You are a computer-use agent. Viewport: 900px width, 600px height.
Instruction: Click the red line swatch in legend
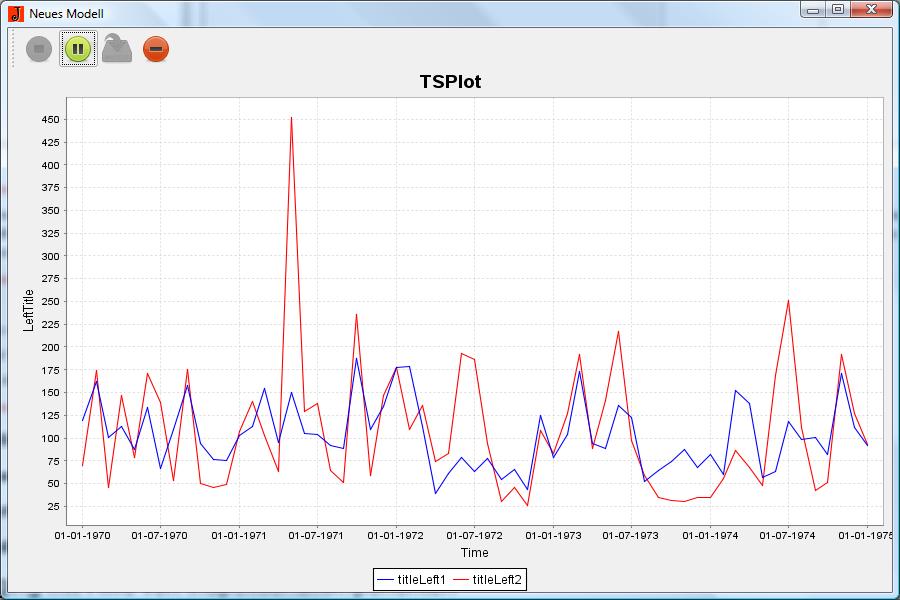[460, 579]
